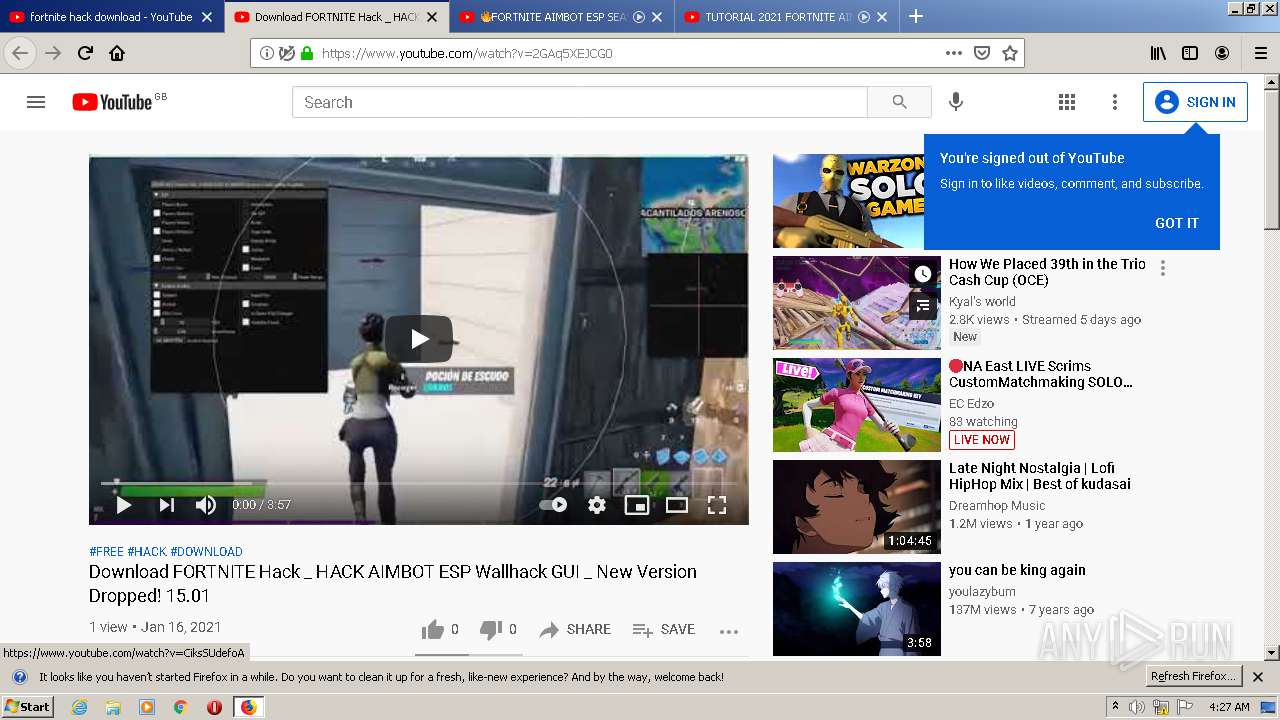The height and width of the screenshot is (720, 1280).
Task: Go to the Firefox home page
Action: pyautogui.click(x=117, y=53)
